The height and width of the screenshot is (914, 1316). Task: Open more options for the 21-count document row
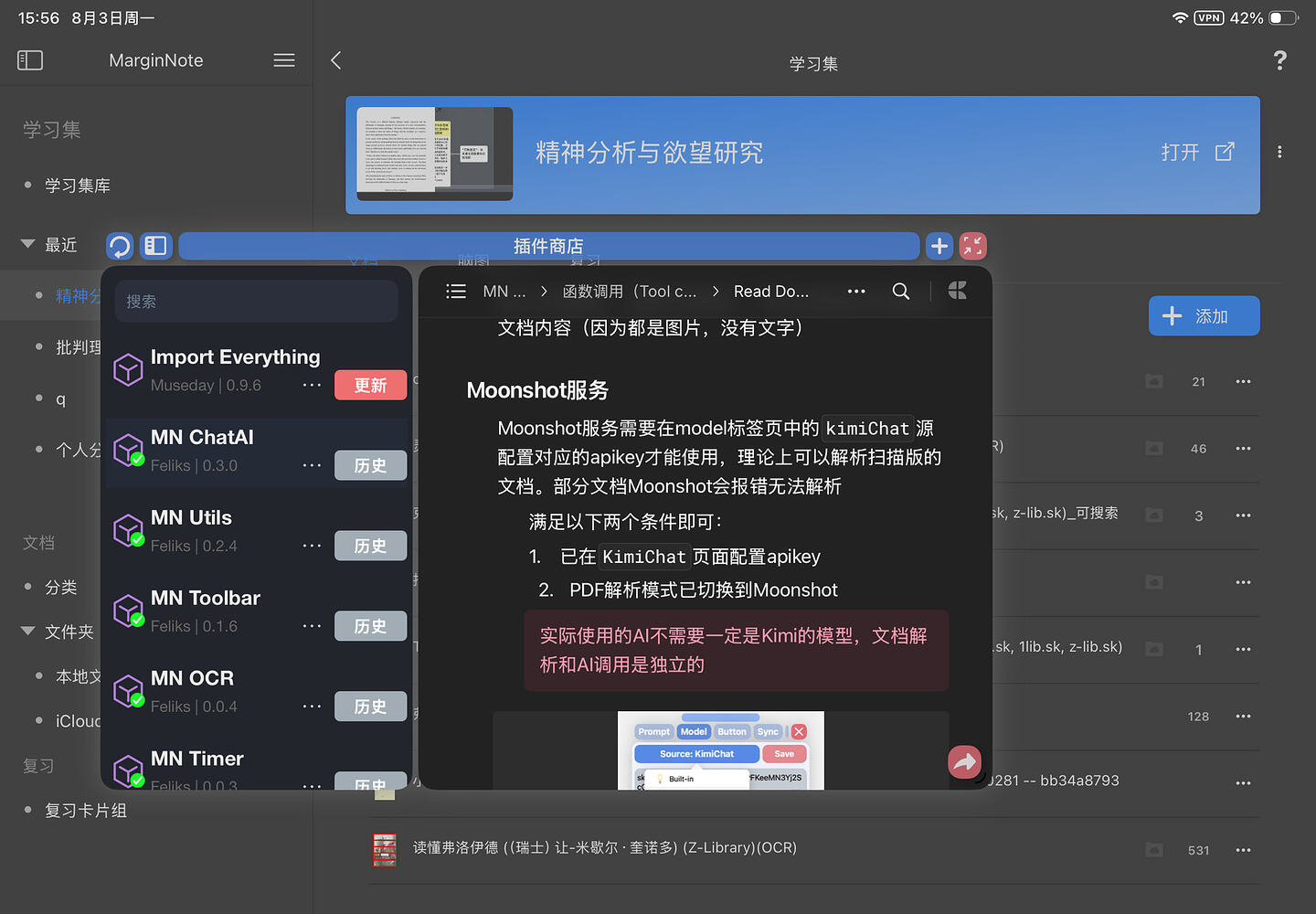(1243, 382)
